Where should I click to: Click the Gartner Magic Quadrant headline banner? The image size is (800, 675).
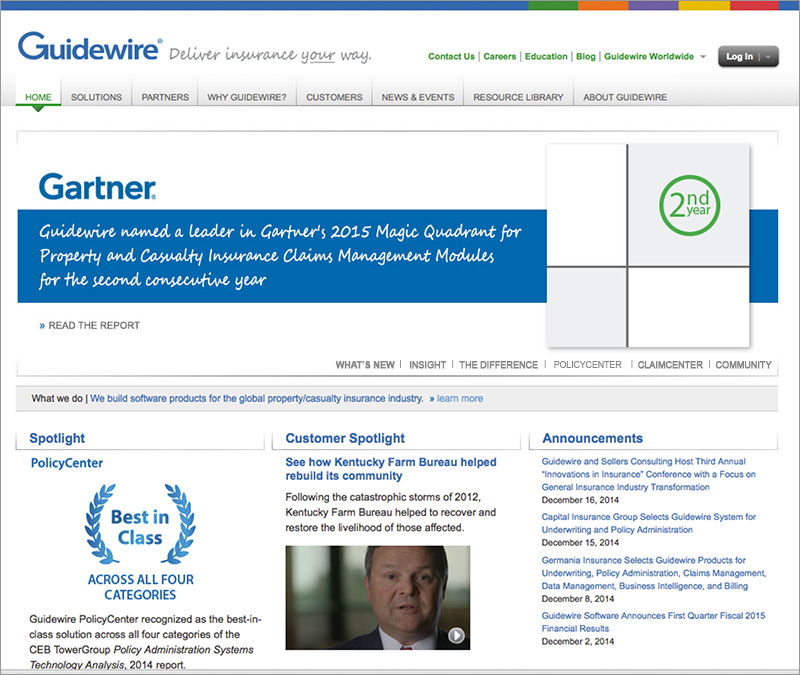281,256
